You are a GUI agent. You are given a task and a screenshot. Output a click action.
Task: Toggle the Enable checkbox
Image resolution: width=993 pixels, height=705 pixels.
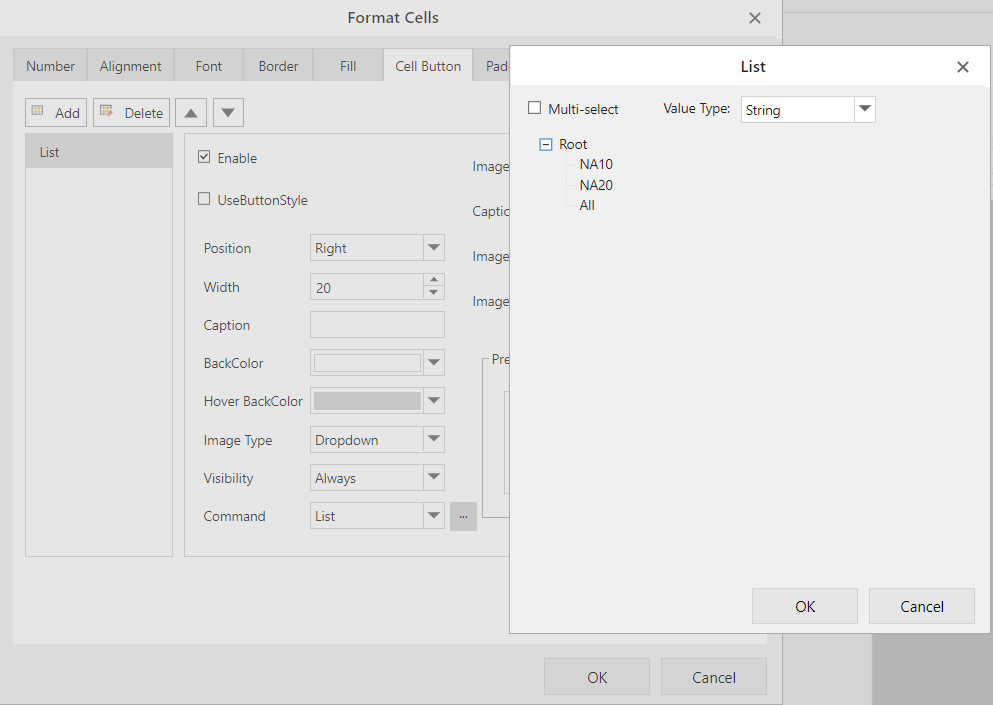click(205, 158)
